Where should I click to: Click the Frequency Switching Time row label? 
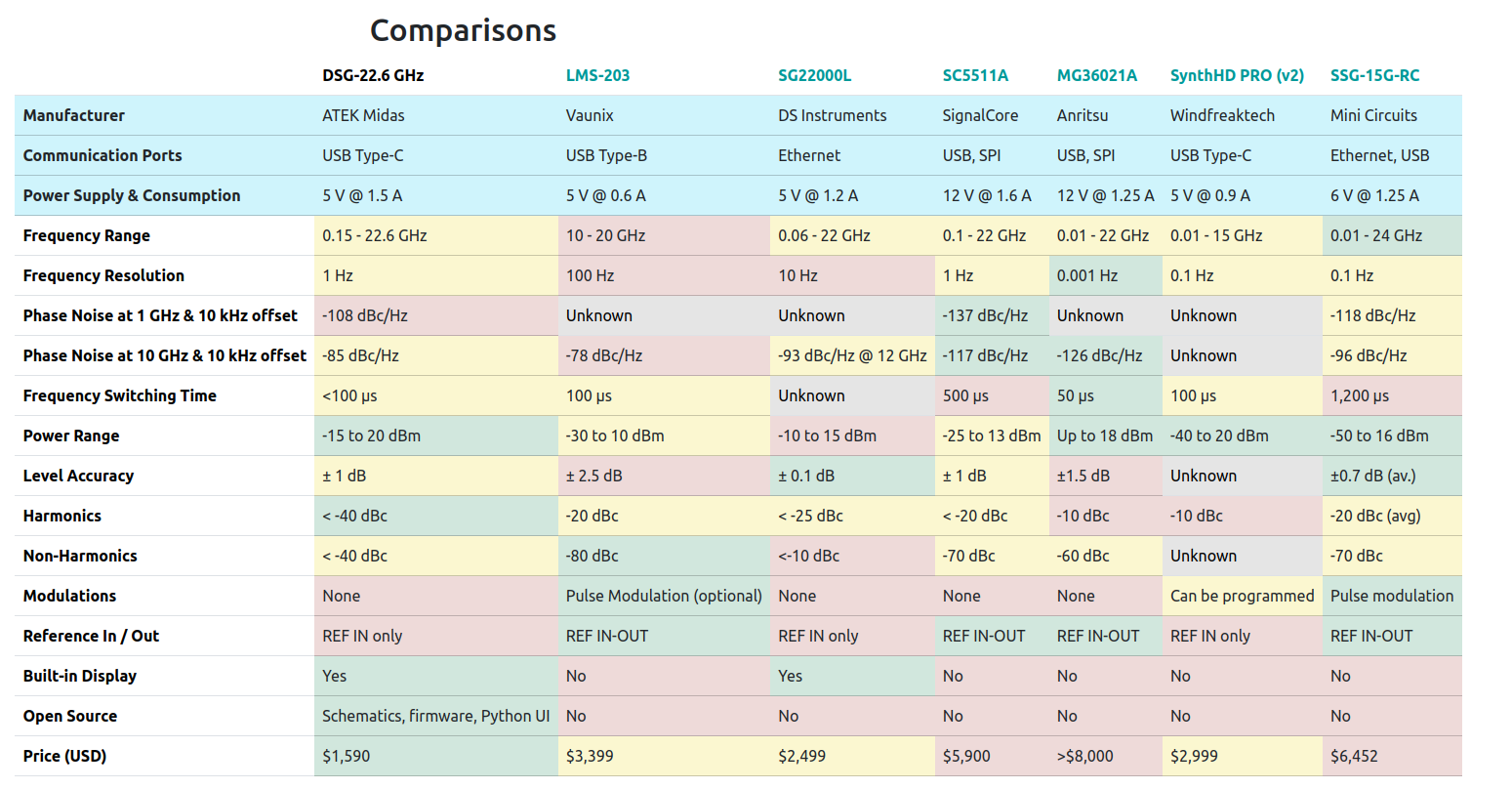(x=120, y=395)
